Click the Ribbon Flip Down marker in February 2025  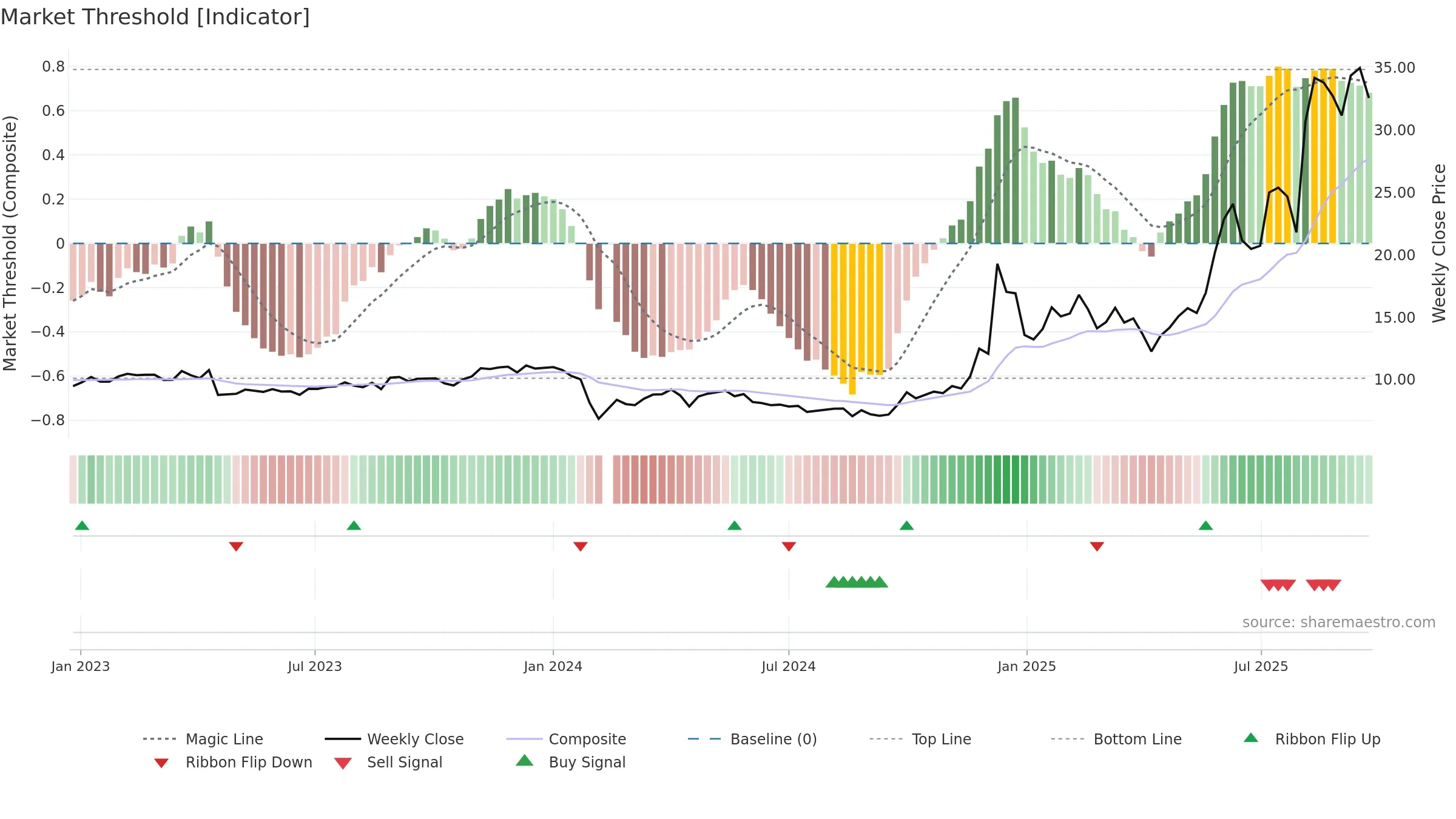coord(1097,547)
